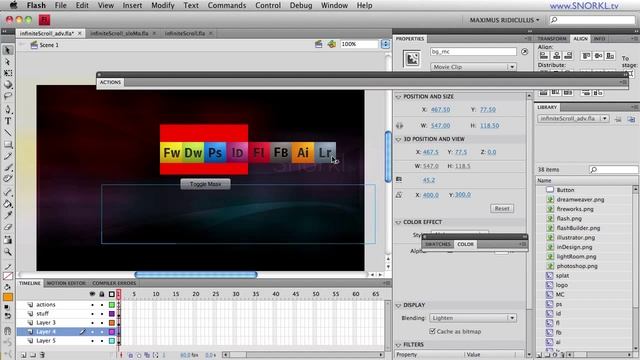The width and height of the screenshot is (640, 360).
Task: Click the stroke color swatch
Action: 7,276
